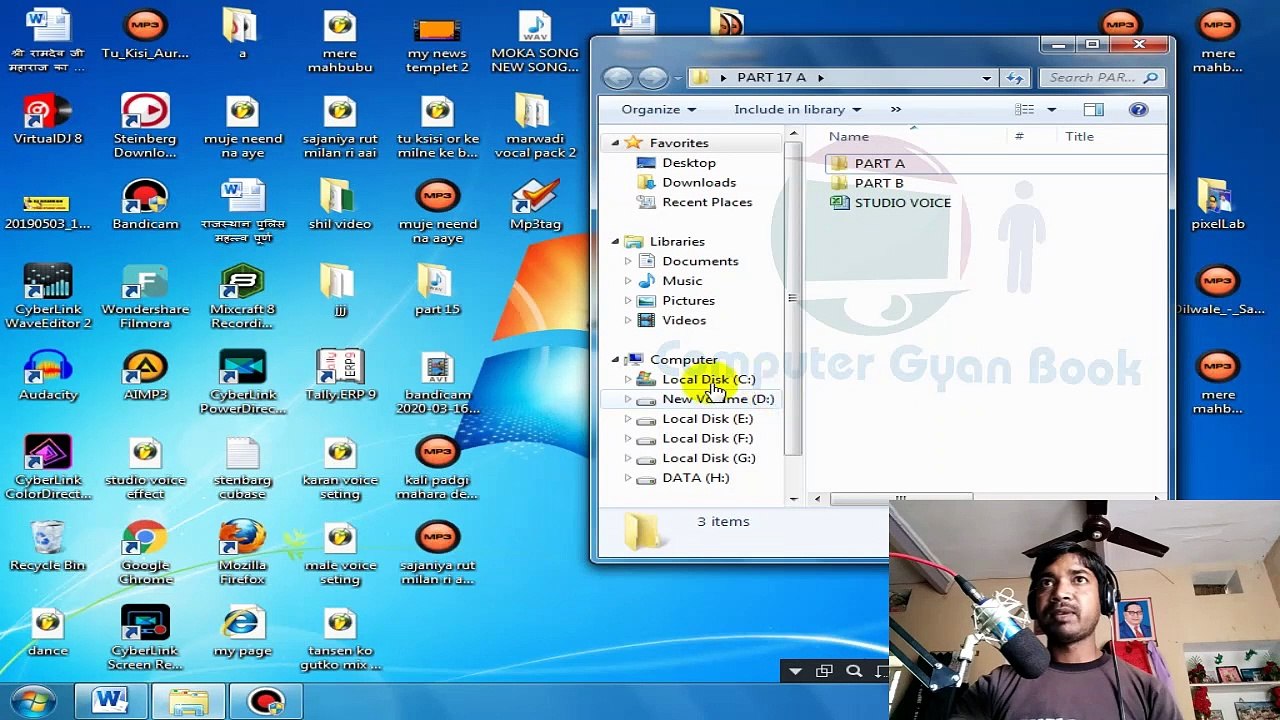Image resolution: width=1280 pixels, height=720 pixels.
Task: Select the AIMP3 desktop shortcut
Action: [x=145, y=376]
